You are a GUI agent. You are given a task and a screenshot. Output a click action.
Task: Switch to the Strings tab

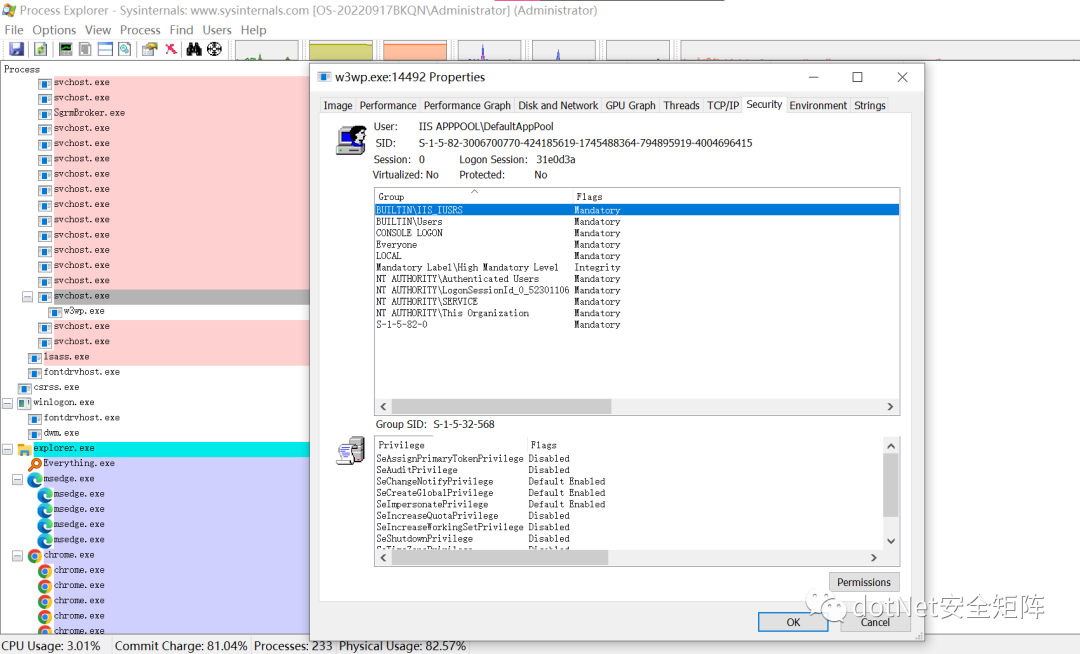(x=869, y=105)
